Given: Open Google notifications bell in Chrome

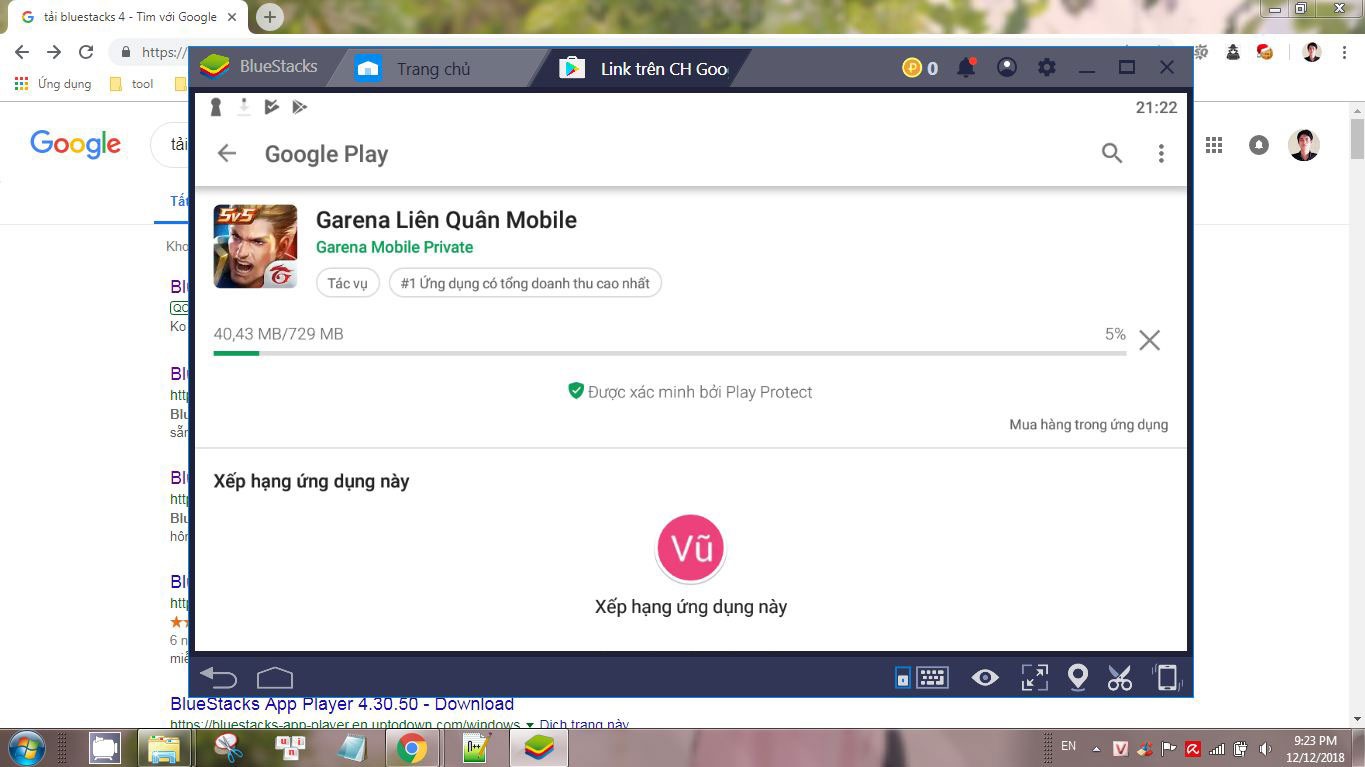Looking at the screenshot, I should 1259,145.
